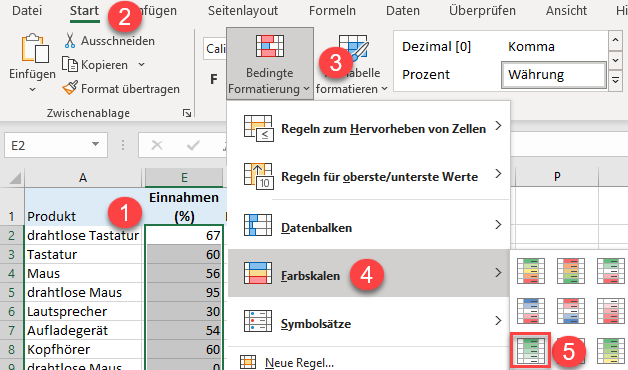Select column A header
628x370 pixels.
tap(83, 177)
